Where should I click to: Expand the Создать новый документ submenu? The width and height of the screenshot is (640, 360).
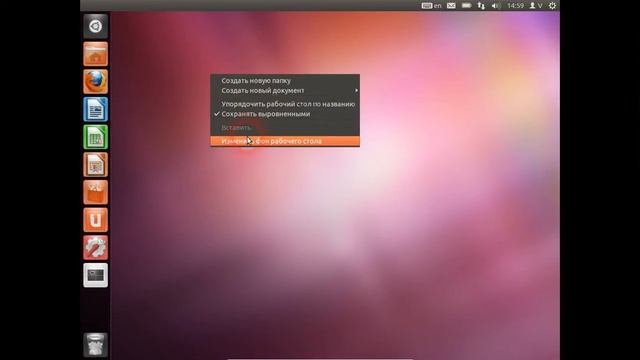coord(285,91)
